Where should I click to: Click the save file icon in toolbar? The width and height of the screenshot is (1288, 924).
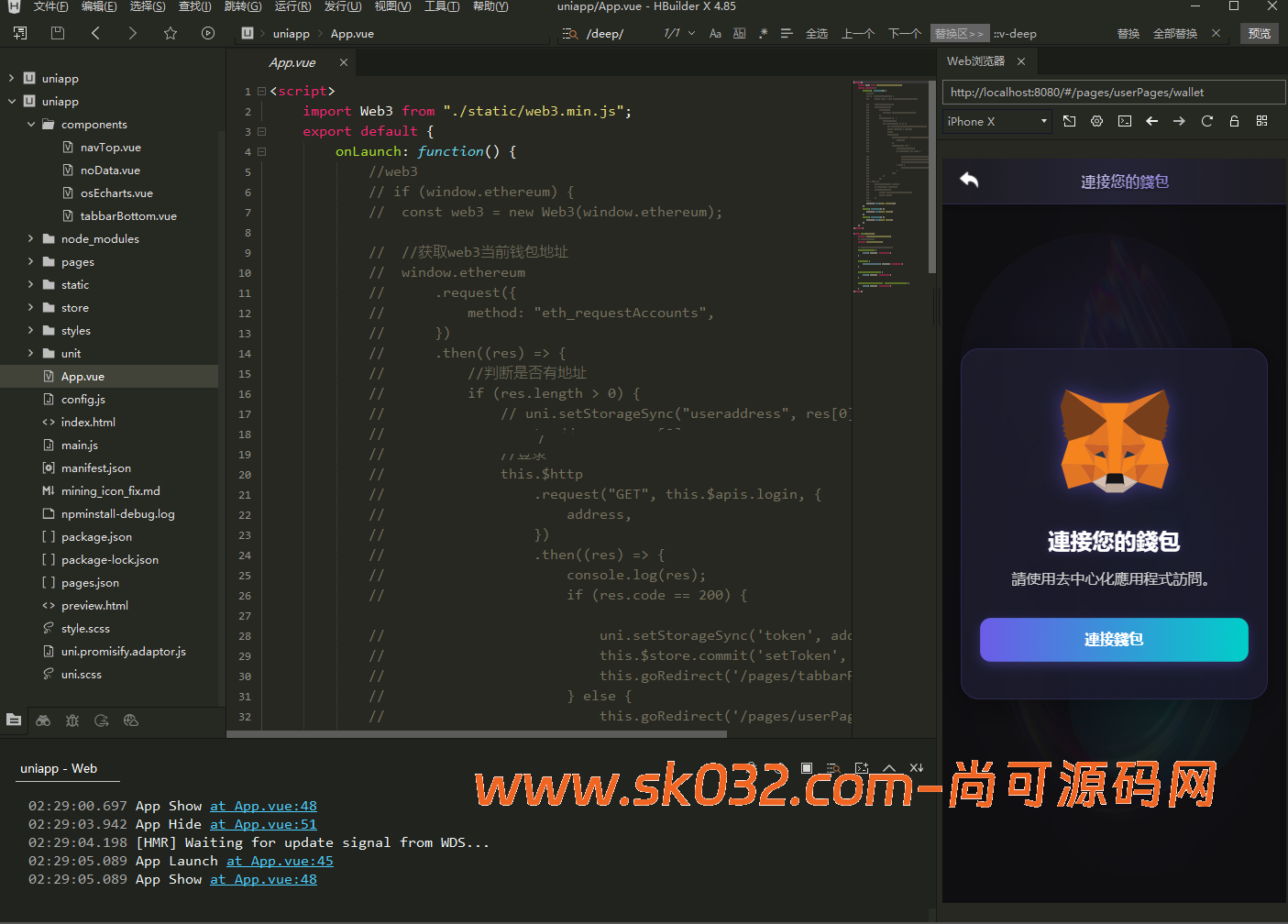pos(58,33)
